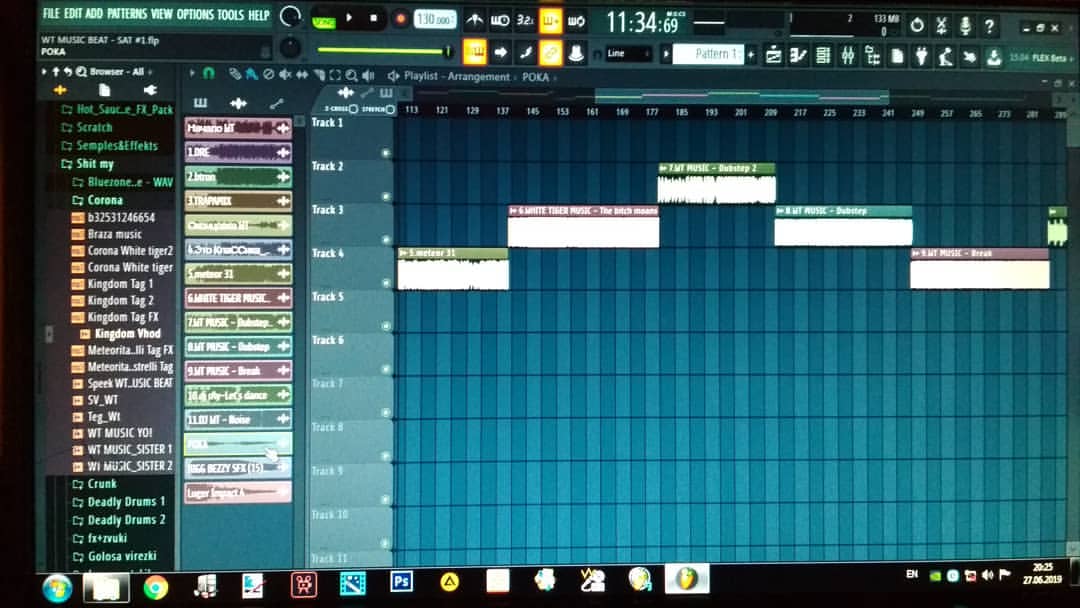Select the playlist Zoom tool icon
This screenshot has width=1080, height=608.
pyautogui.click(x=351, y=75)
